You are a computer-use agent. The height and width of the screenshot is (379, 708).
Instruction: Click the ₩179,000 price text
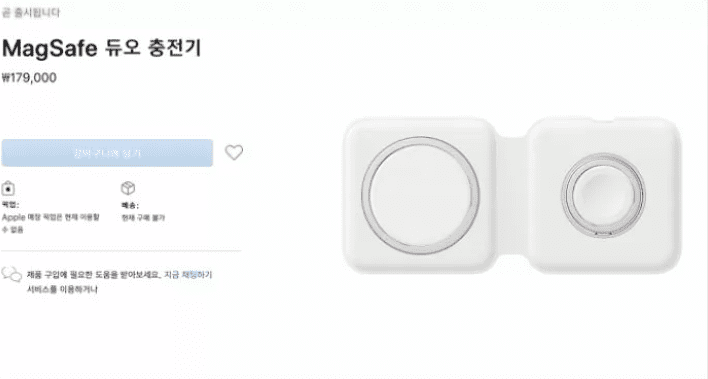point(29,78)
